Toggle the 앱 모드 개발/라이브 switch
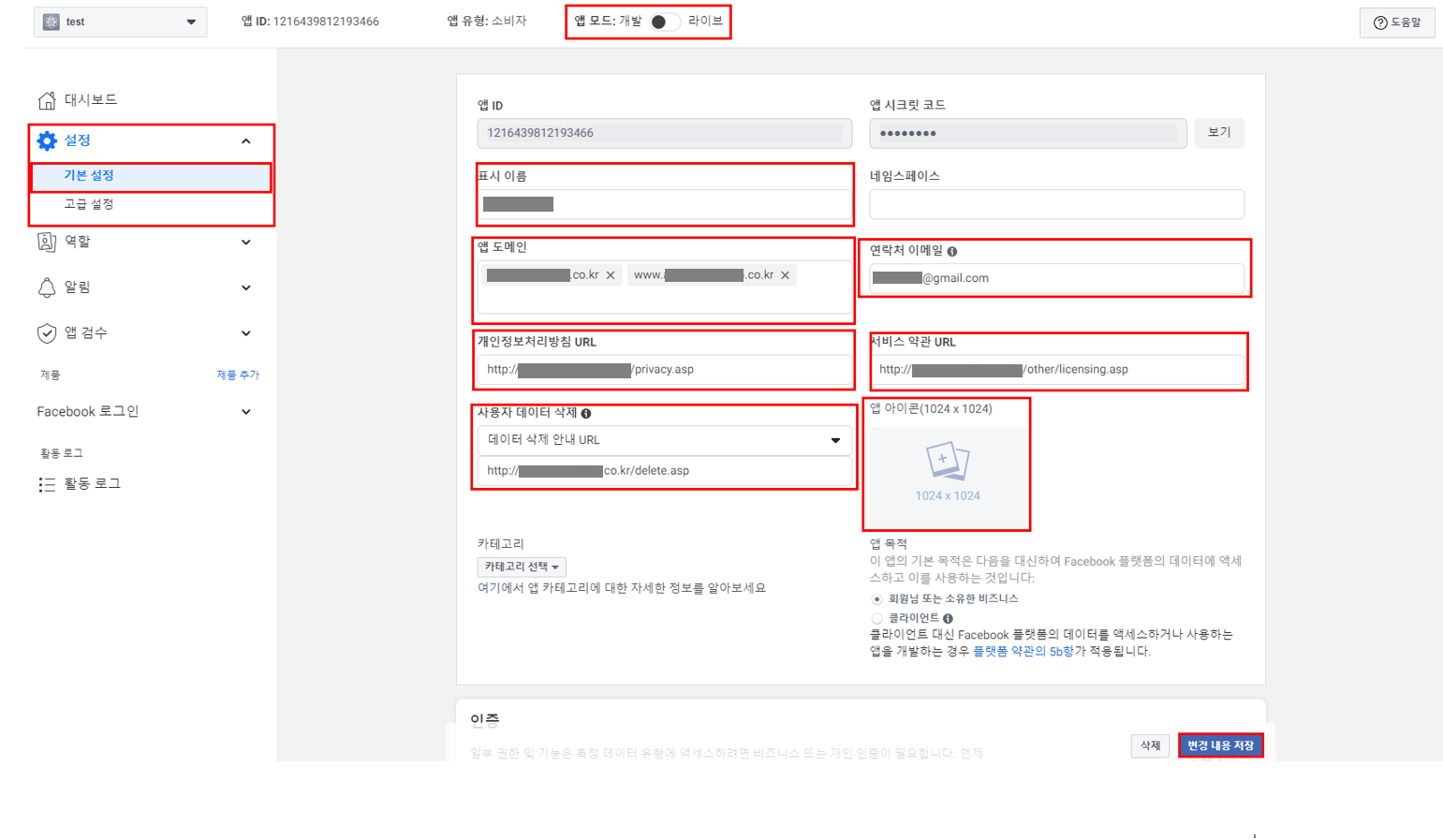 coord(665,22)
